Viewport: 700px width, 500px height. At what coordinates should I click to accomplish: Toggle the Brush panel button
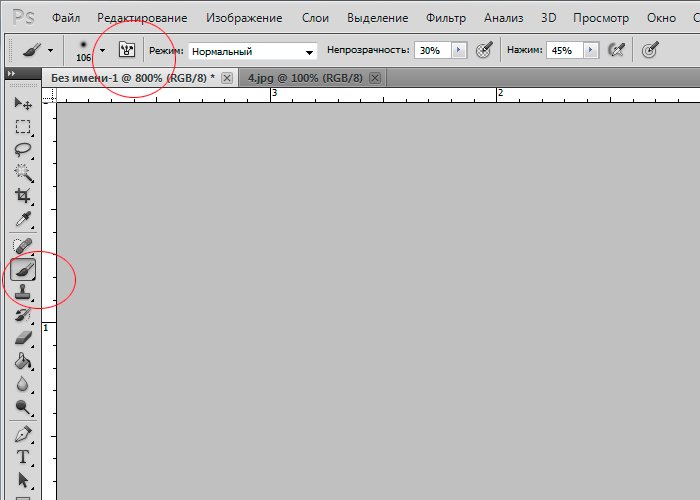[126, 50]
